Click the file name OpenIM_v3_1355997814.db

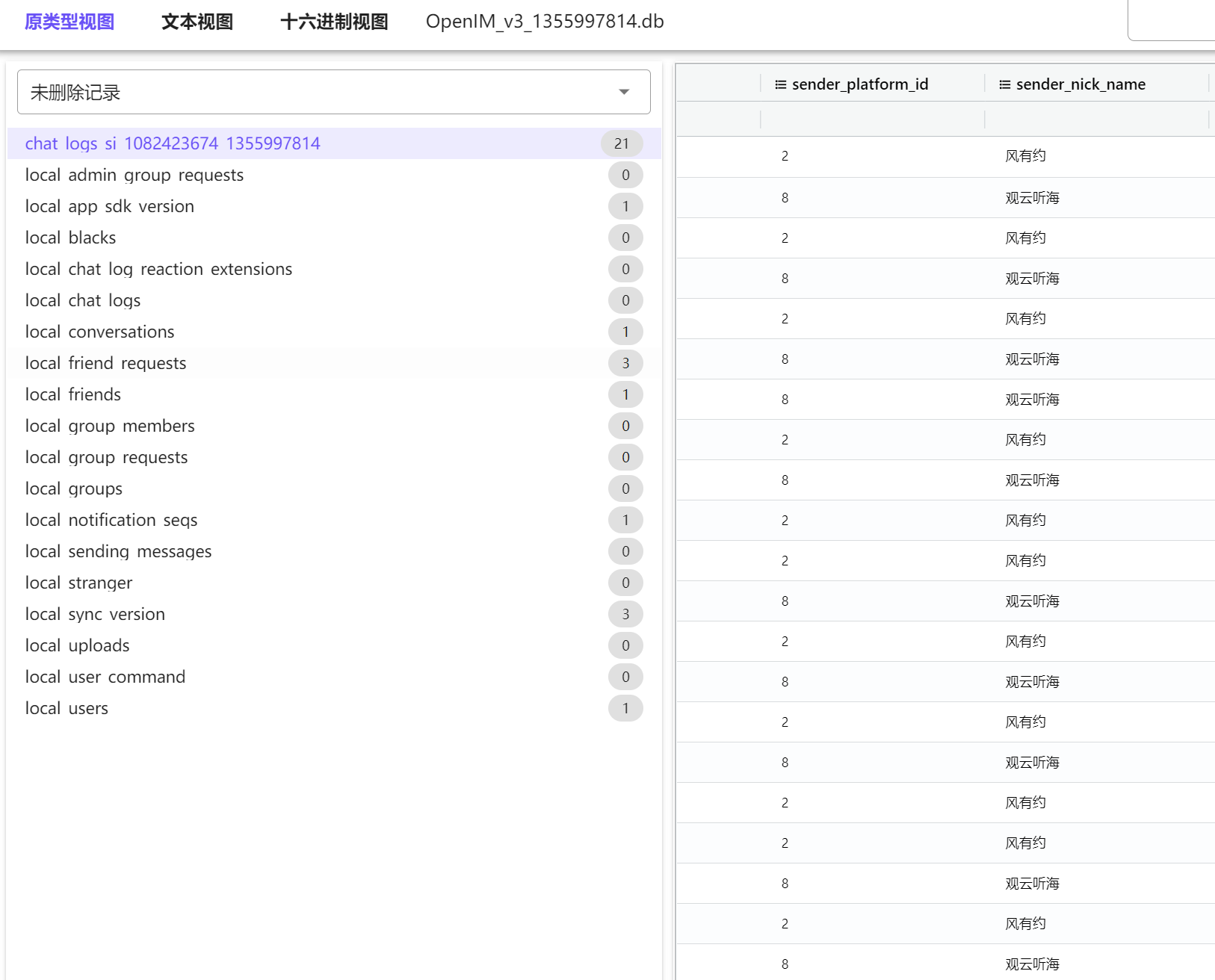click(545, 22)
